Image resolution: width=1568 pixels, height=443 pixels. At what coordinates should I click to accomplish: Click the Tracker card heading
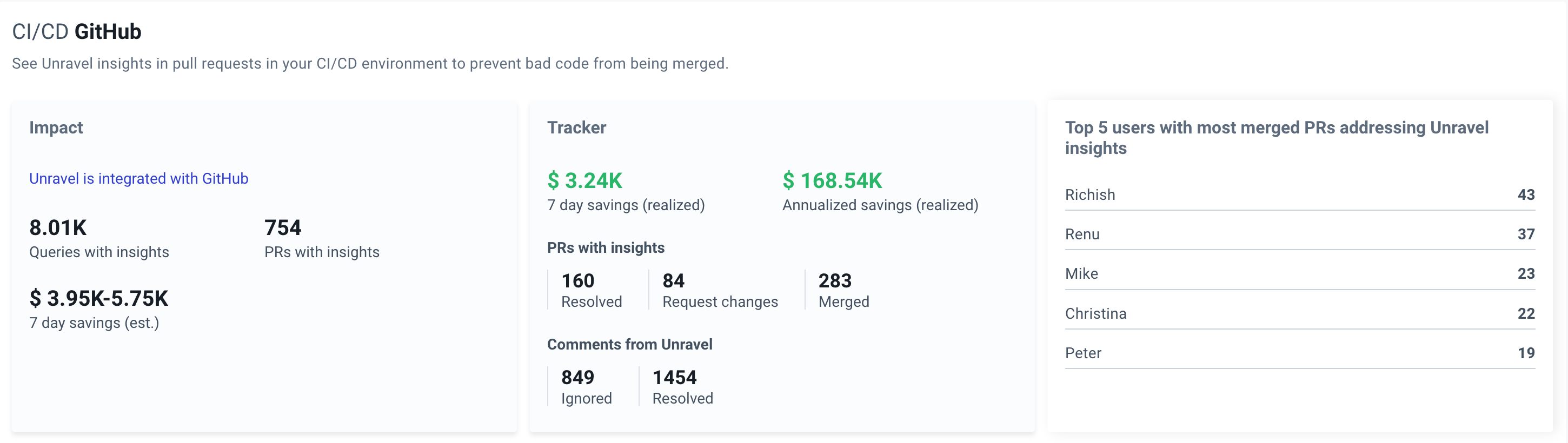(x=576, y=128)
